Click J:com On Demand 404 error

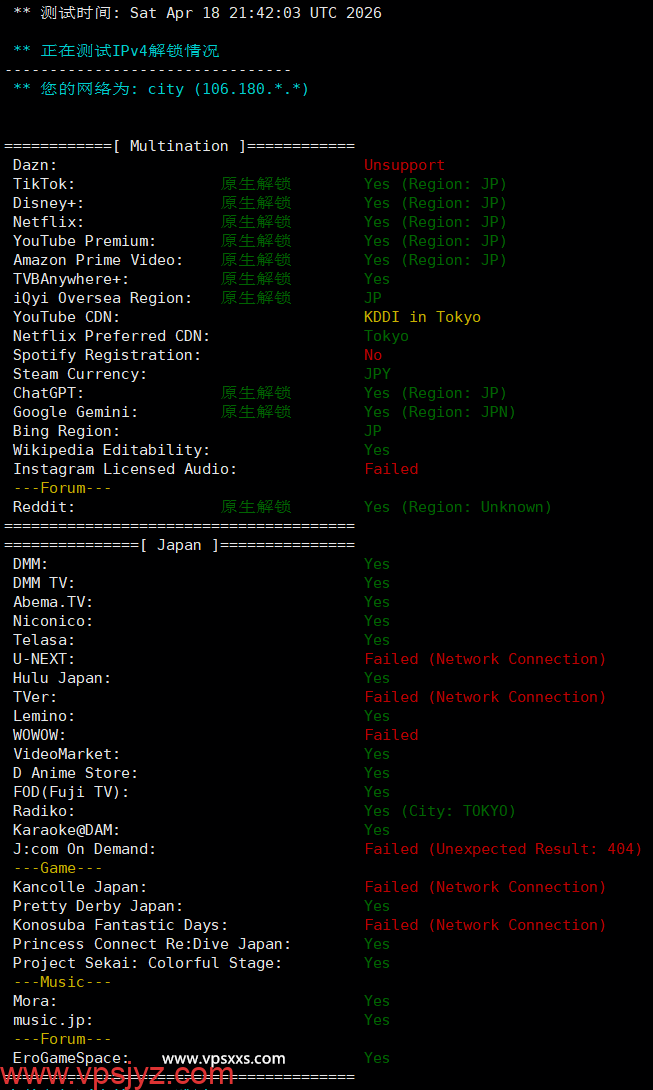(502, 849)
